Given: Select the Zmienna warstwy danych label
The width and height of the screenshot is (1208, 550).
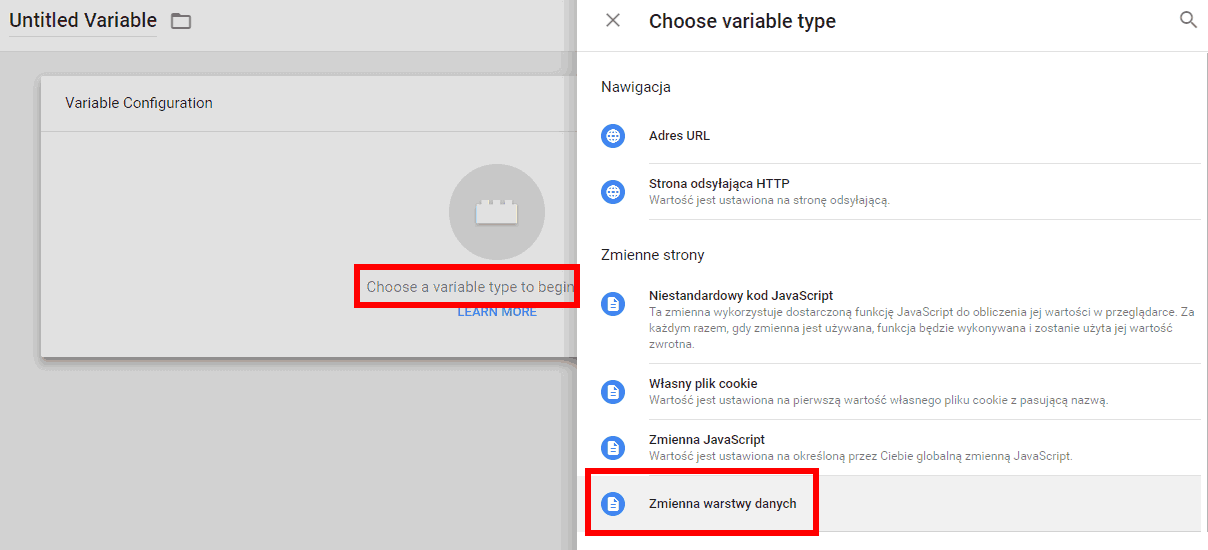Looking at the screenshot, I should tap(722, 504).
